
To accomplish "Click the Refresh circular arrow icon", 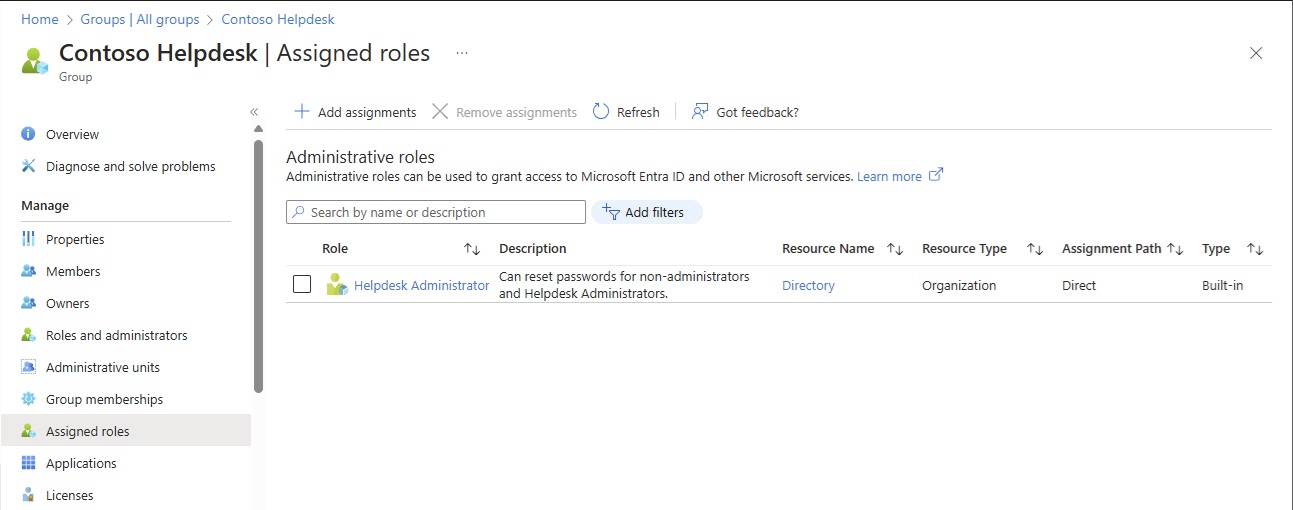I will 601,112.
